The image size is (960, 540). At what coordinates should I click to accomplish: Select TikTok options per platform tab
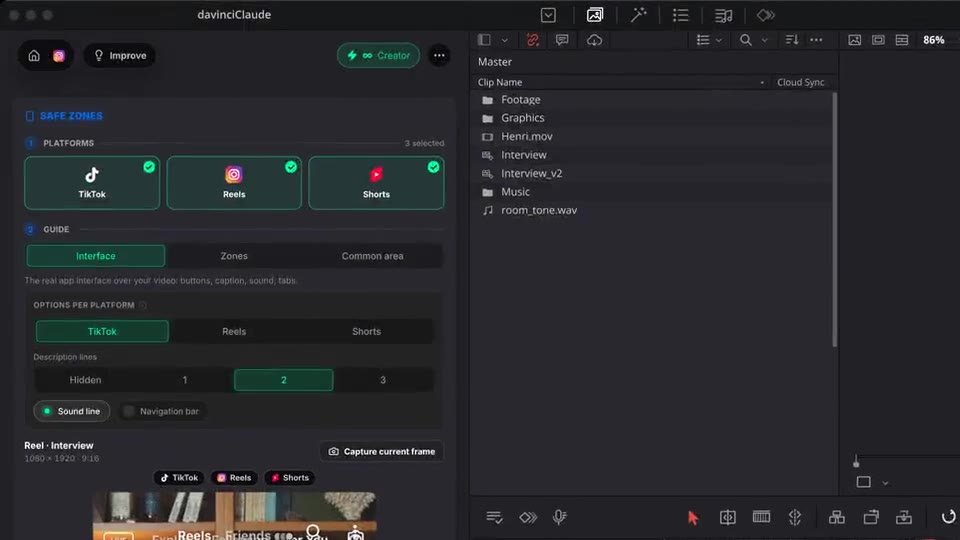tap(102, 331)
